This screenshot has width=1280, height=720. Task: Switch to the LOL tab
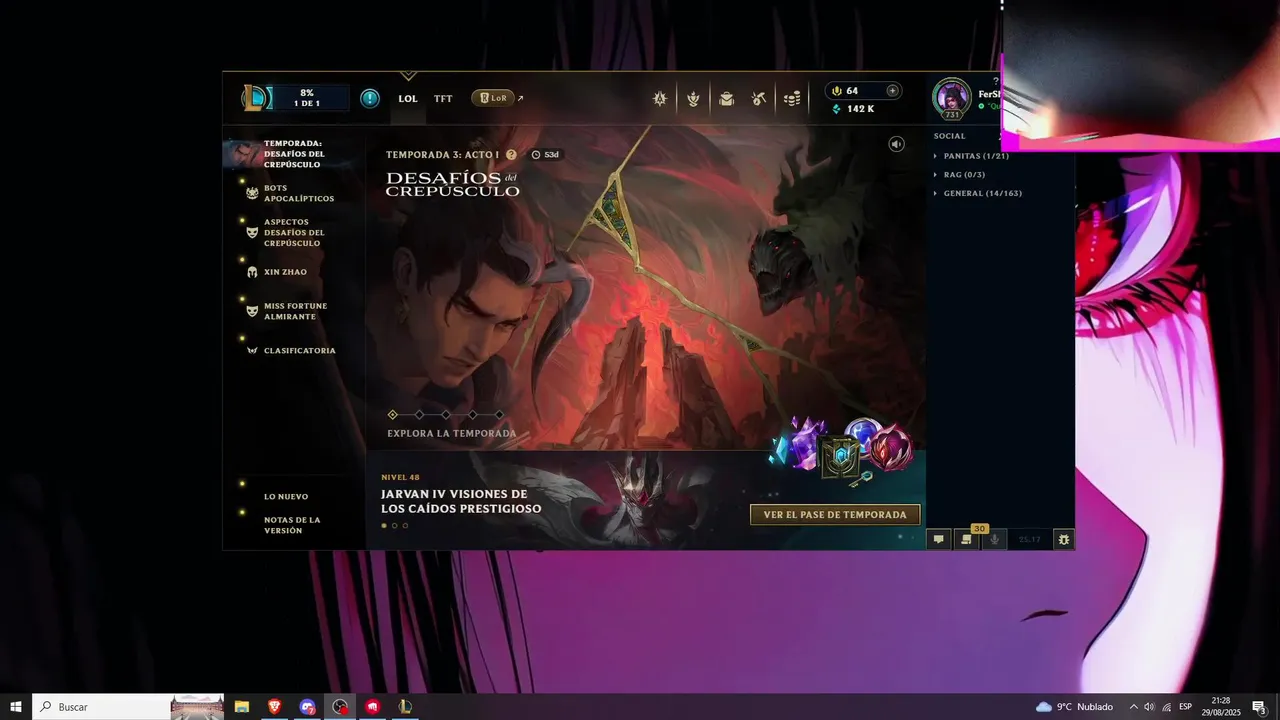point(408,98)
